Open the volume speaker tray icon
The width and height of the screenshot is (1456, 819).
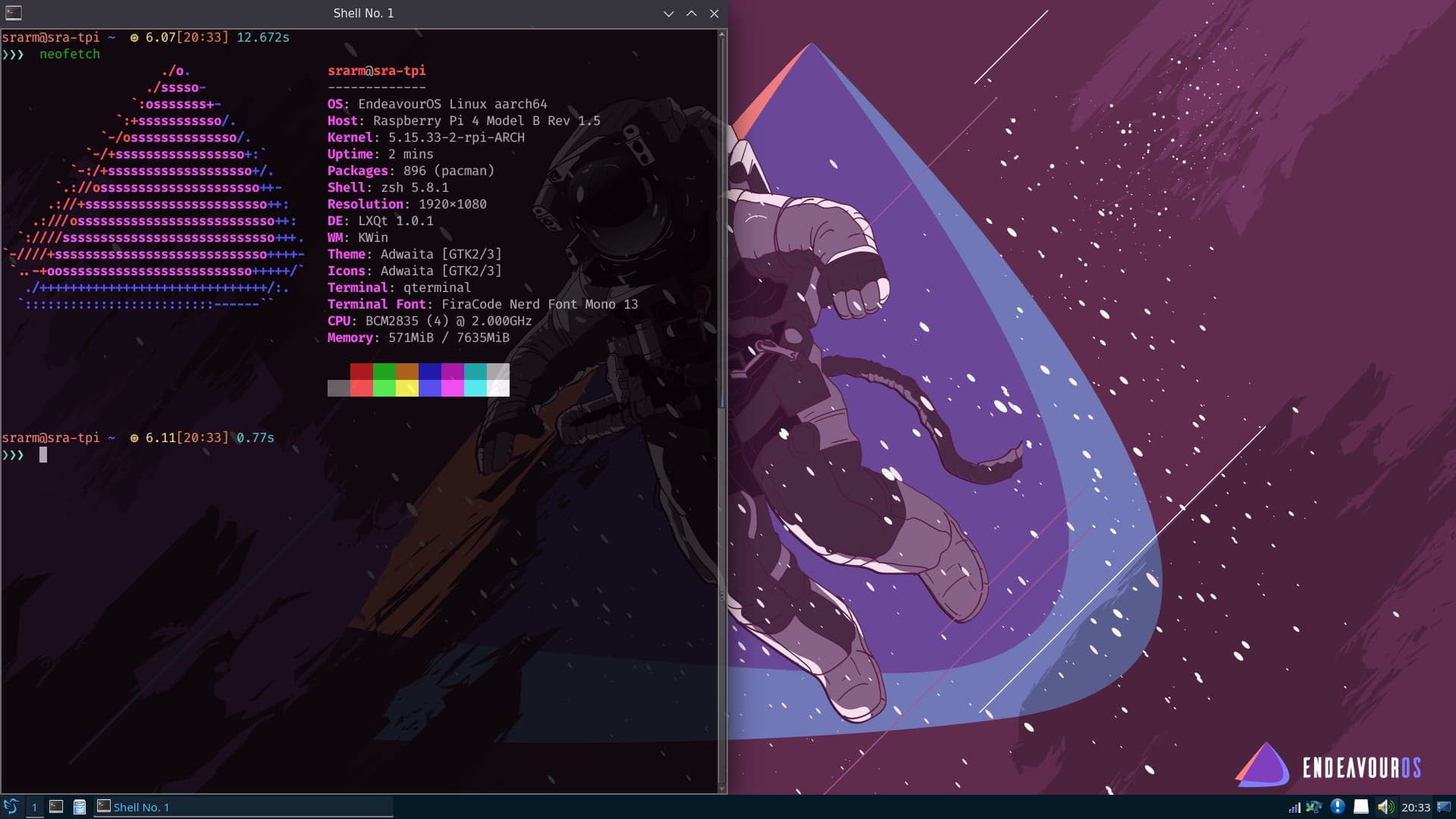click(x=1385, y=807)
